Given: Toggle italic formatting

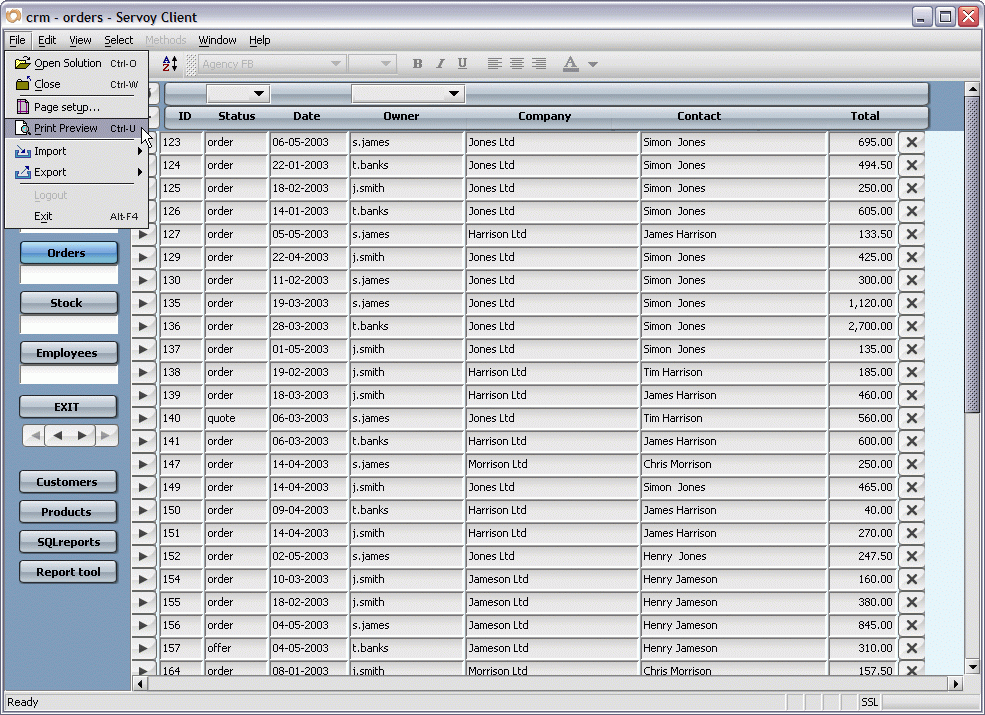Looking at the screenshot, I should coord(439,63).
